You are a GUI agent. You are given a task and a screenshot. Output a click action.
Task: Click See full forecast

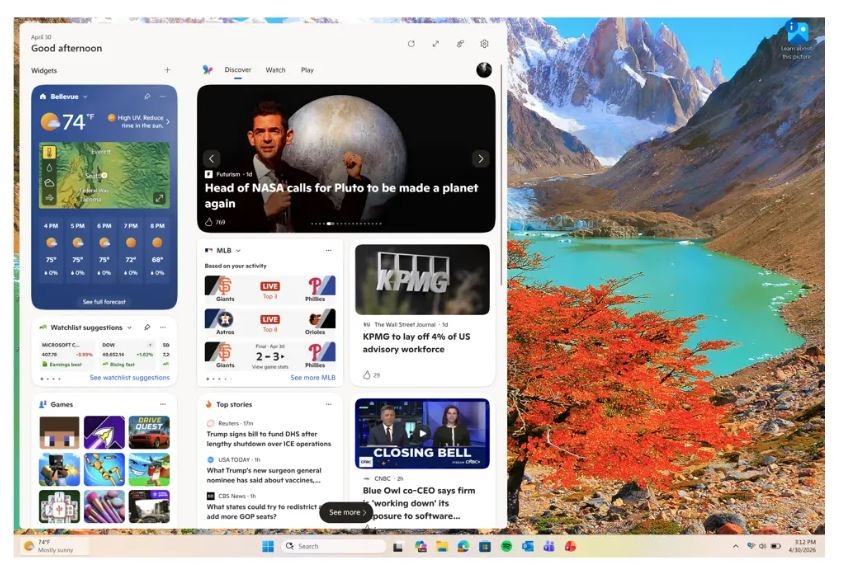pyautogui.click(x=104, y=301)
